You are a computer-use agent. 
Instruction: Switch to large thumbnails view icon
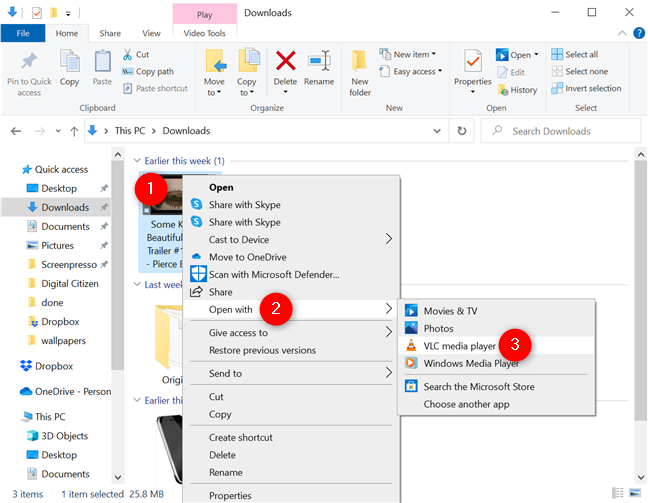point(634,492)
